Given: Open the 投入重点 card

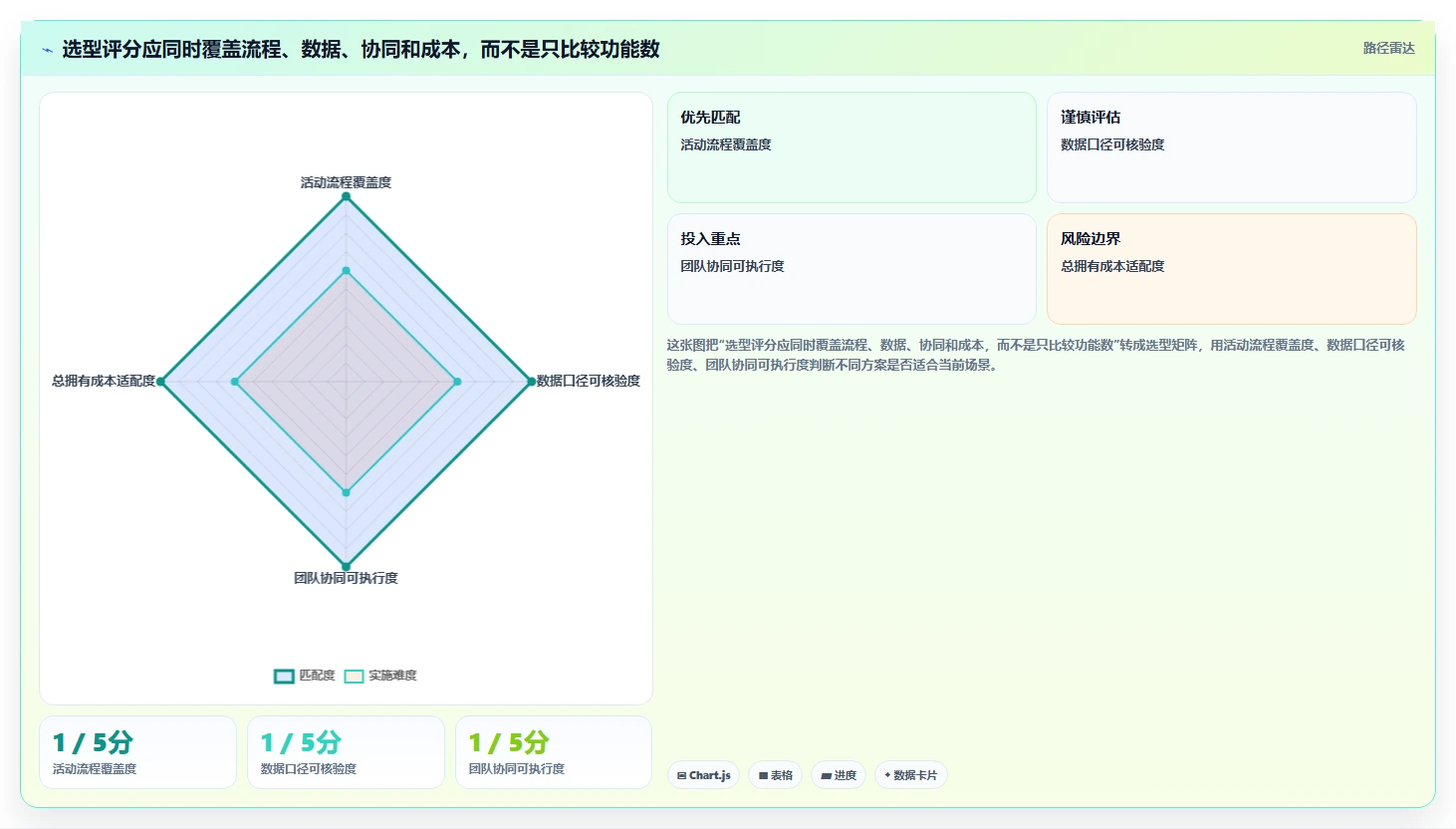Looking at the screenshot, I should point(851,269).
